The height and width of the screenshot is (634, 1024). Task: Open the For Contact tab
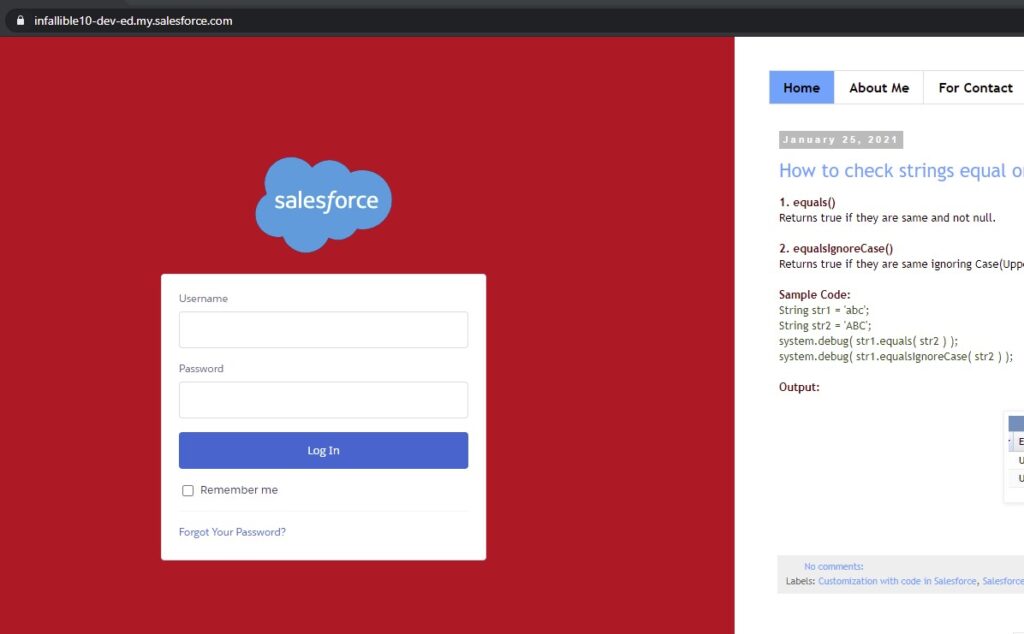[975, 87]
